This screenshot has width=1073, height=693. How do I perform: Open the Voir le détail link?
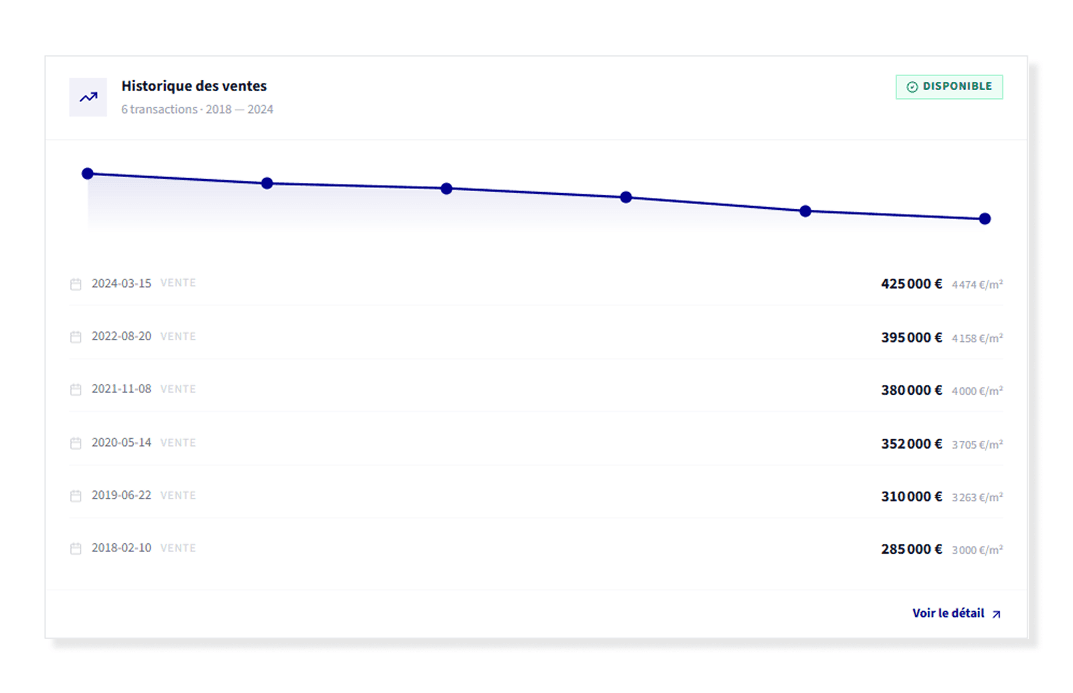[948, 613]
